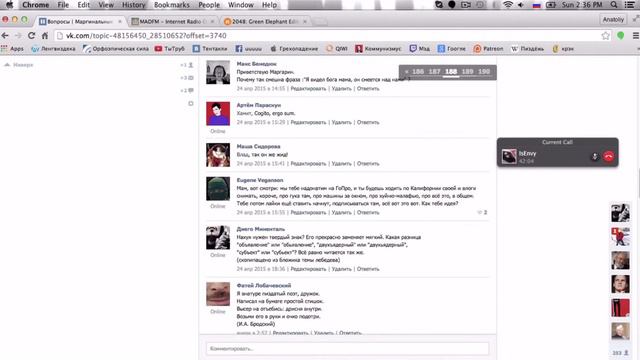Click the friends online counter at sidebar bottom
This screenshot has width=640, height=360.
click(620, 353)
